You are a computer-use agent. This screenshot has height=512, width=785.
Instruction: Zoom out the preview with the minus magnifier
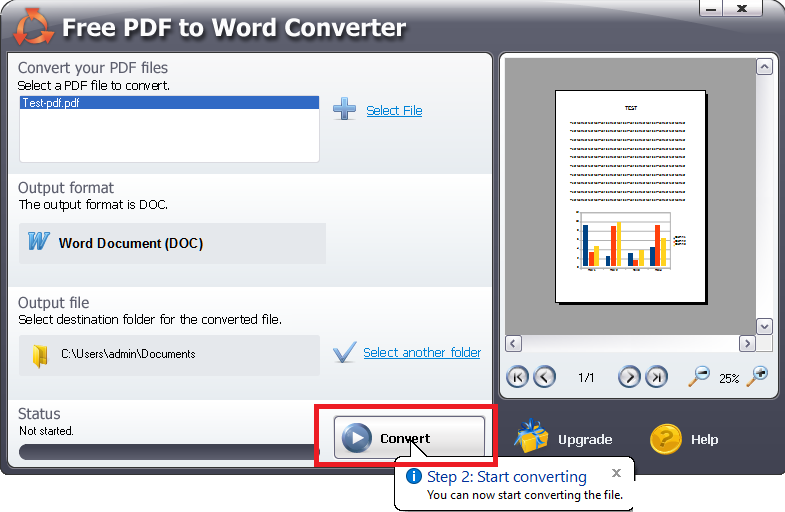(x=699, y=376)
